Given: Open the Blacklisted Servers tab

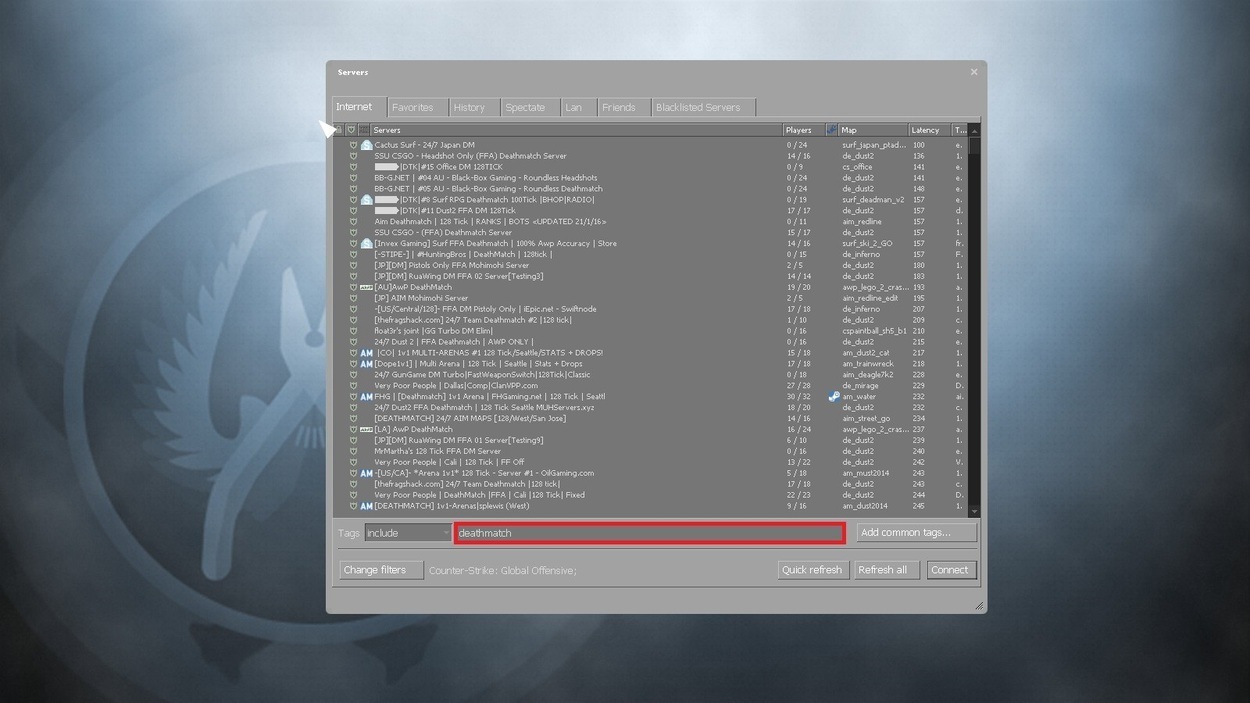Looking at the screenshot, I should click(703, 107).
